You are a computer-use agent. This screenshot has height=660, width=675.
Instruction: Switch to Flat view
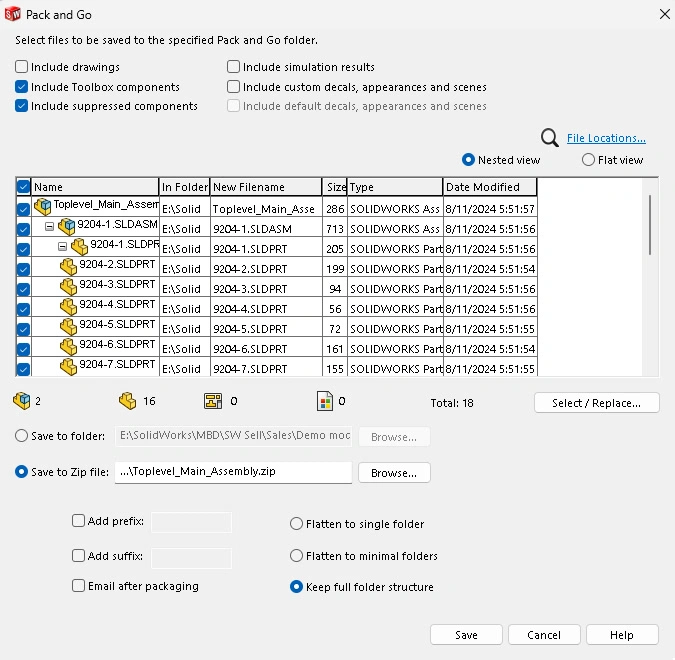pos(588,160)
